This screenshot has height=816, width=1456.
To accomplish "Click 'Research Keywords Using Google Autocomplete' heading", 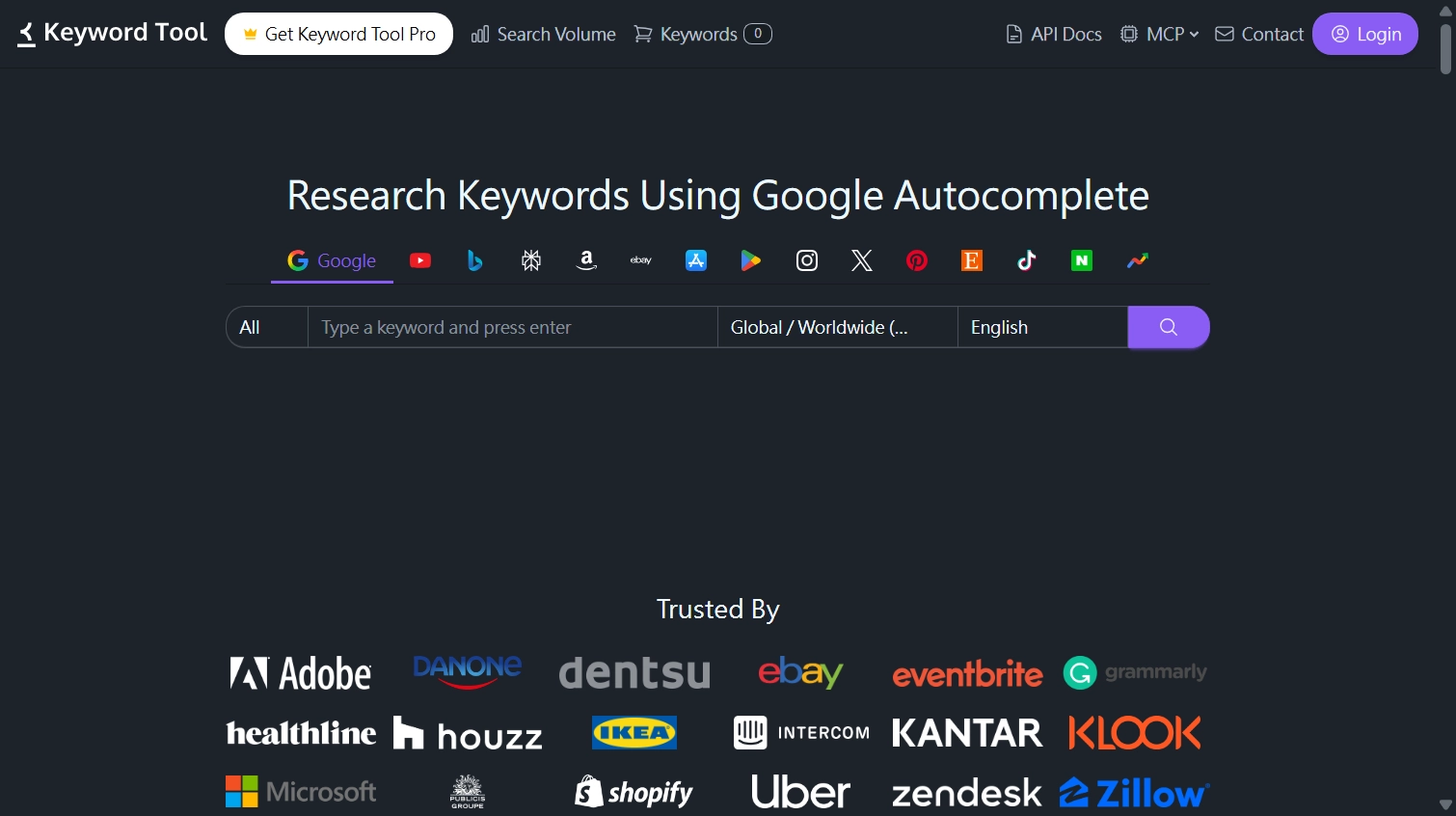I will [x=718, y=196].
